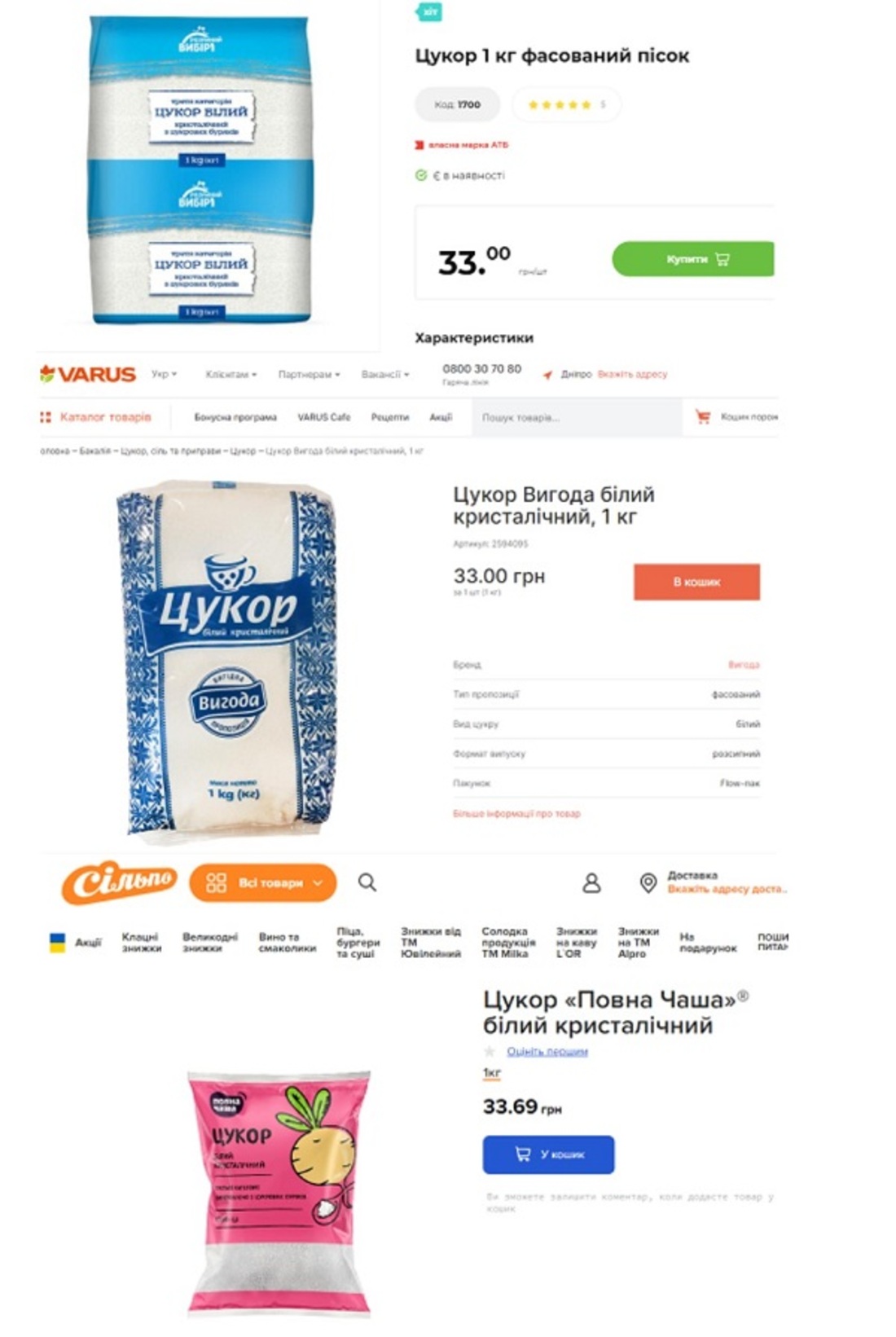This screenshot has height=1337, width=896.
Task: Expand the Клієнтам dropdown menu
Action: (231, 374)
